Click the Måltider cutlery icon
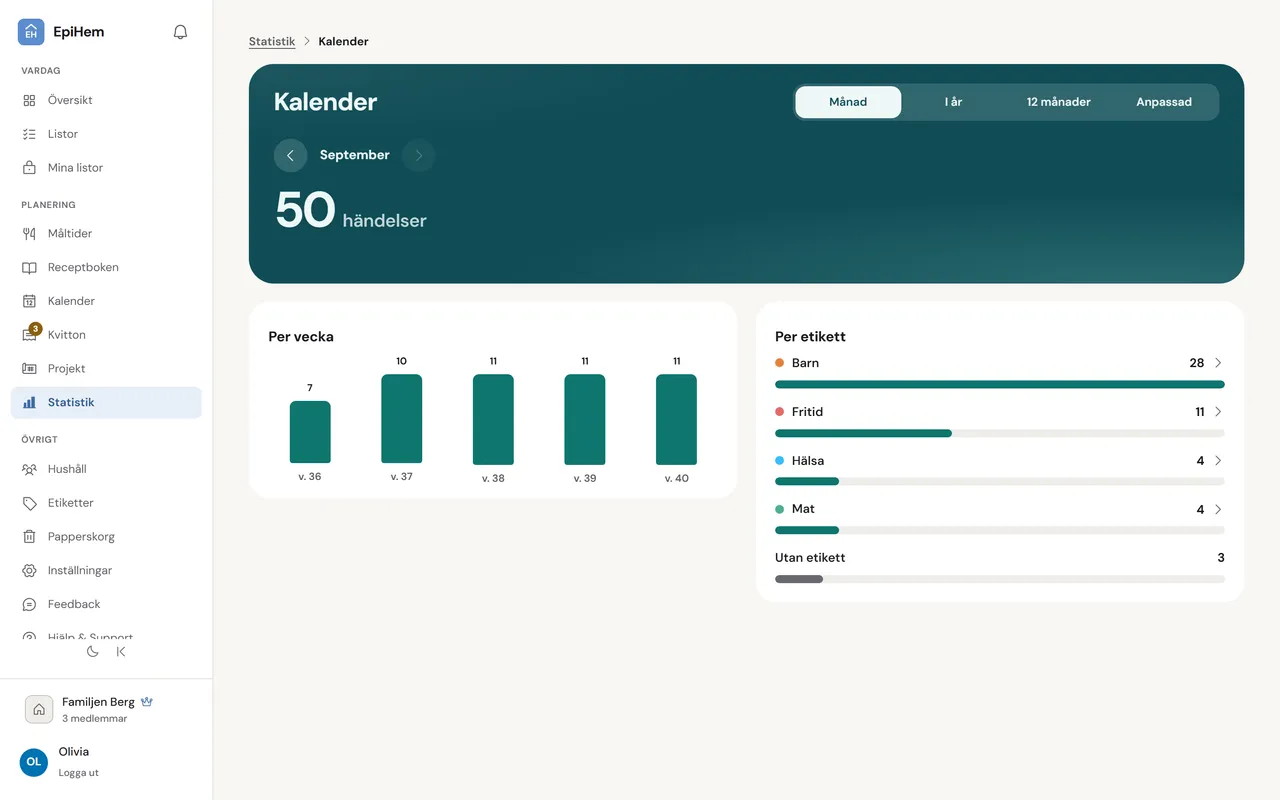 [30, 234]
